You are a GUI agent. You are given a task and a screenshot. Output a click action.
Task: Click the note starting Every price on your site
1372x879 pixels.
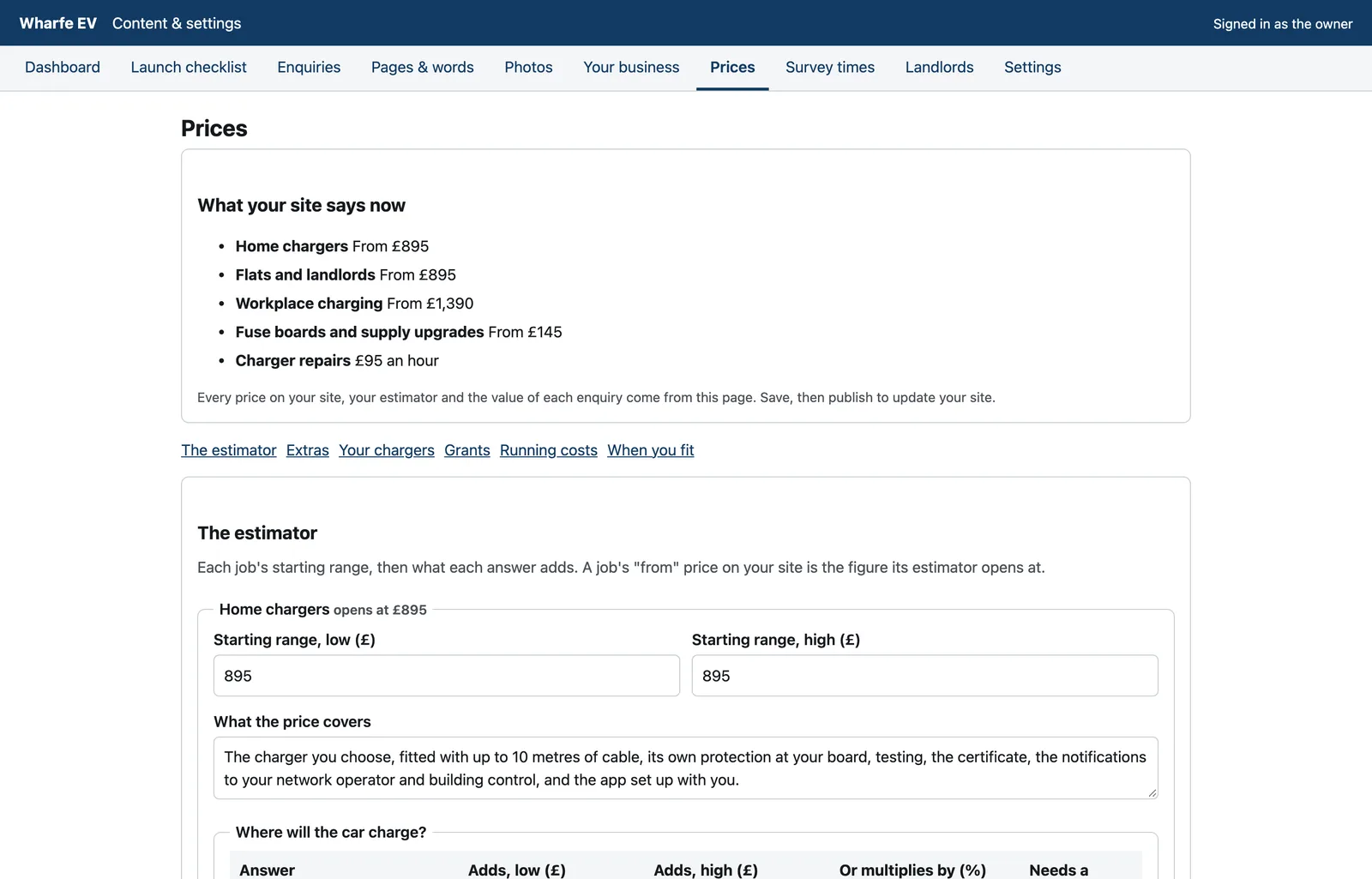pyautogui.click(x=596, y=398)
